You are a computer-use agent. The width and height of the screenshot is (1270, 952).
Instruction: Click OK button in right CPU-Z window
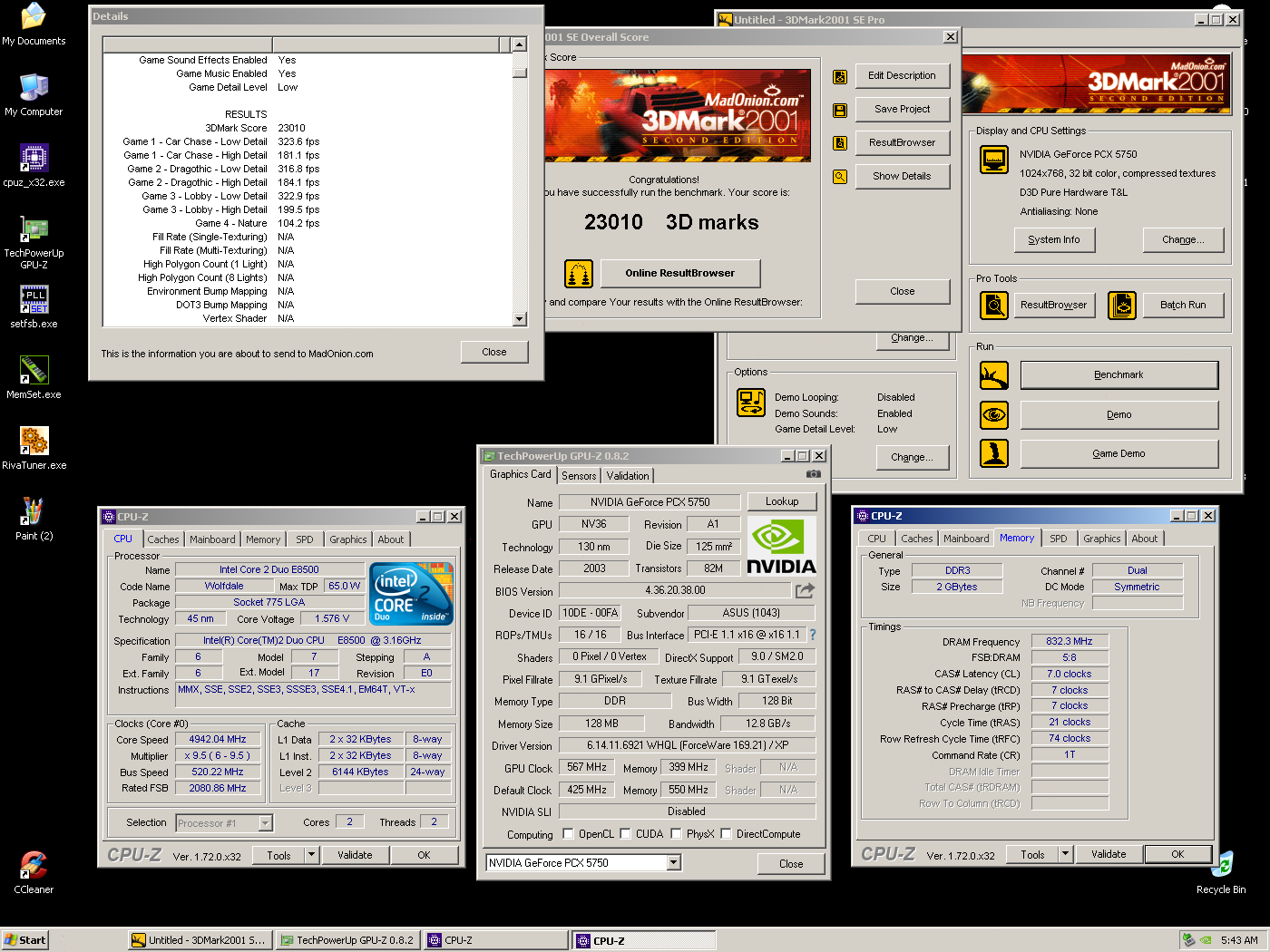(1177, 854)
